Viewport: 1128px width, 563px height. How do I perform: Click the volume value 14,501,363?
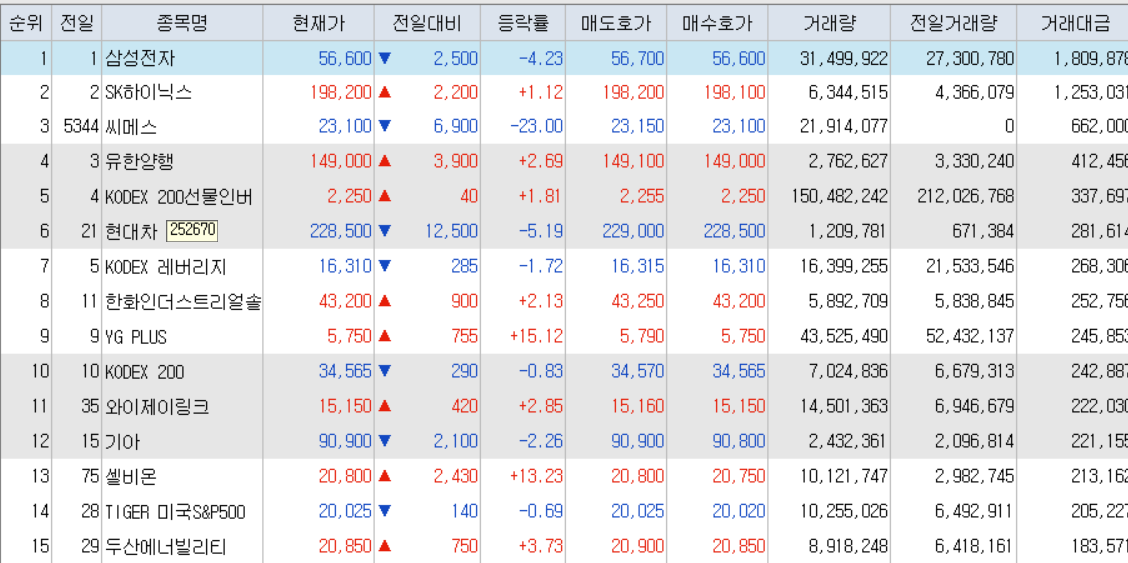844,407
